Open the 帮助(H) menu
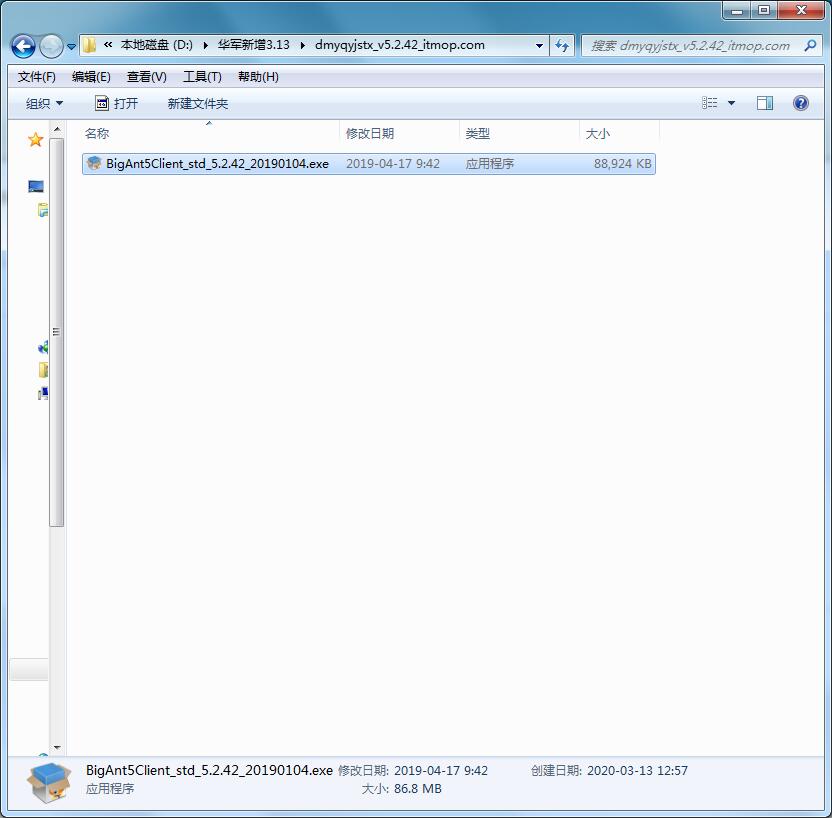The height and width of the screenshot is (818, 832). 258,77
